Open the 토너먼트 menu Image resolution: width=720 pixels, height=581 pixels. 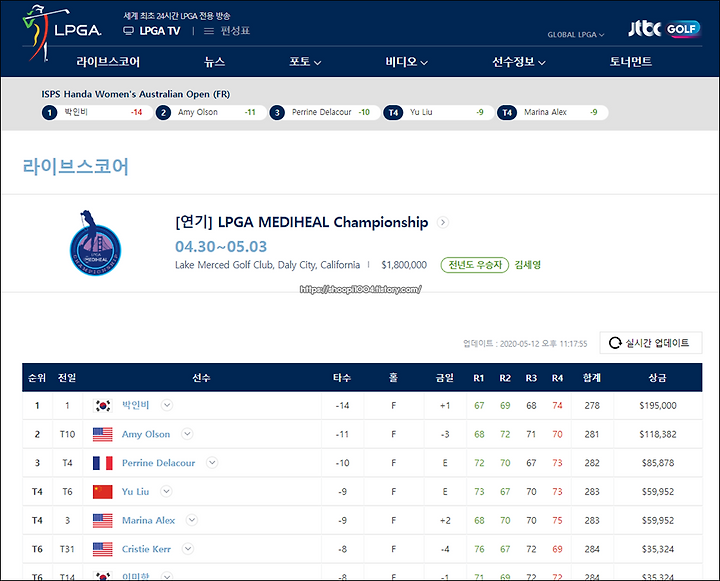tap(630, 62)
